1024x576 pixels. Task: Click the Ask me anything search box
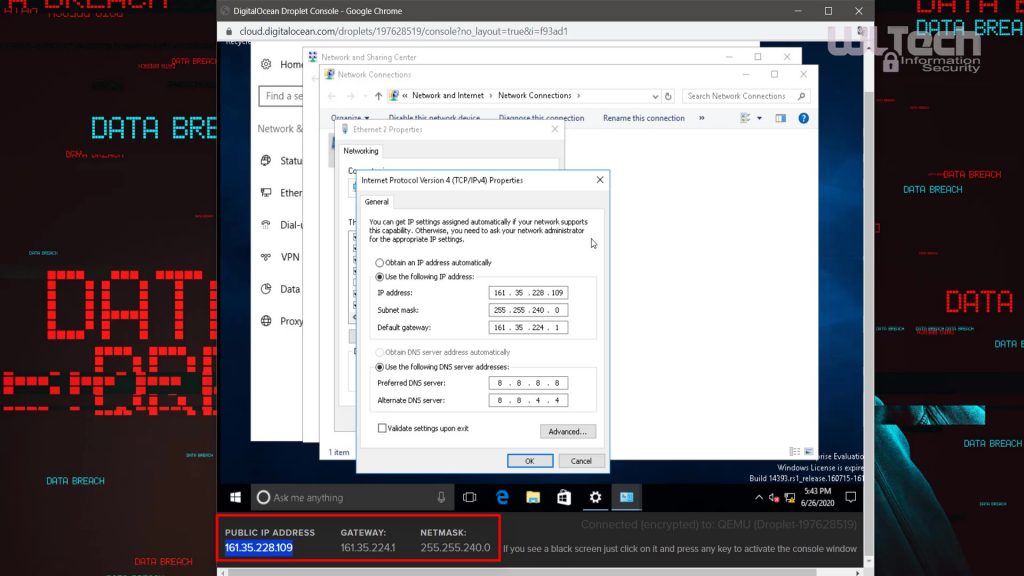[350, 498]
